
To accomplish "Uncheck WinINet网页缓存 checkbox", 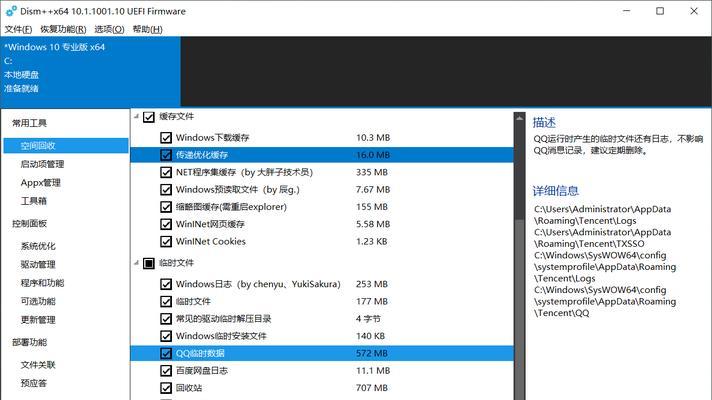I will (166, 224).
